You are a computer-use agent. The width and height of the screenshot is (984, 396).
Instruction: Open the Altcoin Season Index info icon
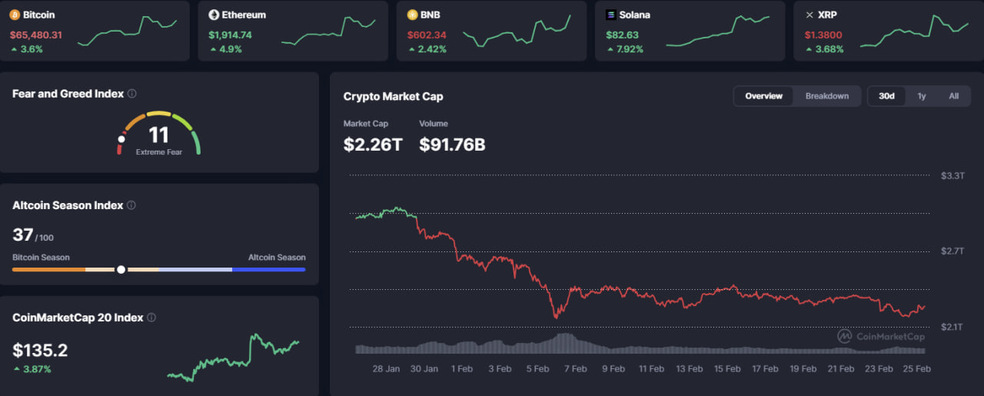click(x=131, y=205)
